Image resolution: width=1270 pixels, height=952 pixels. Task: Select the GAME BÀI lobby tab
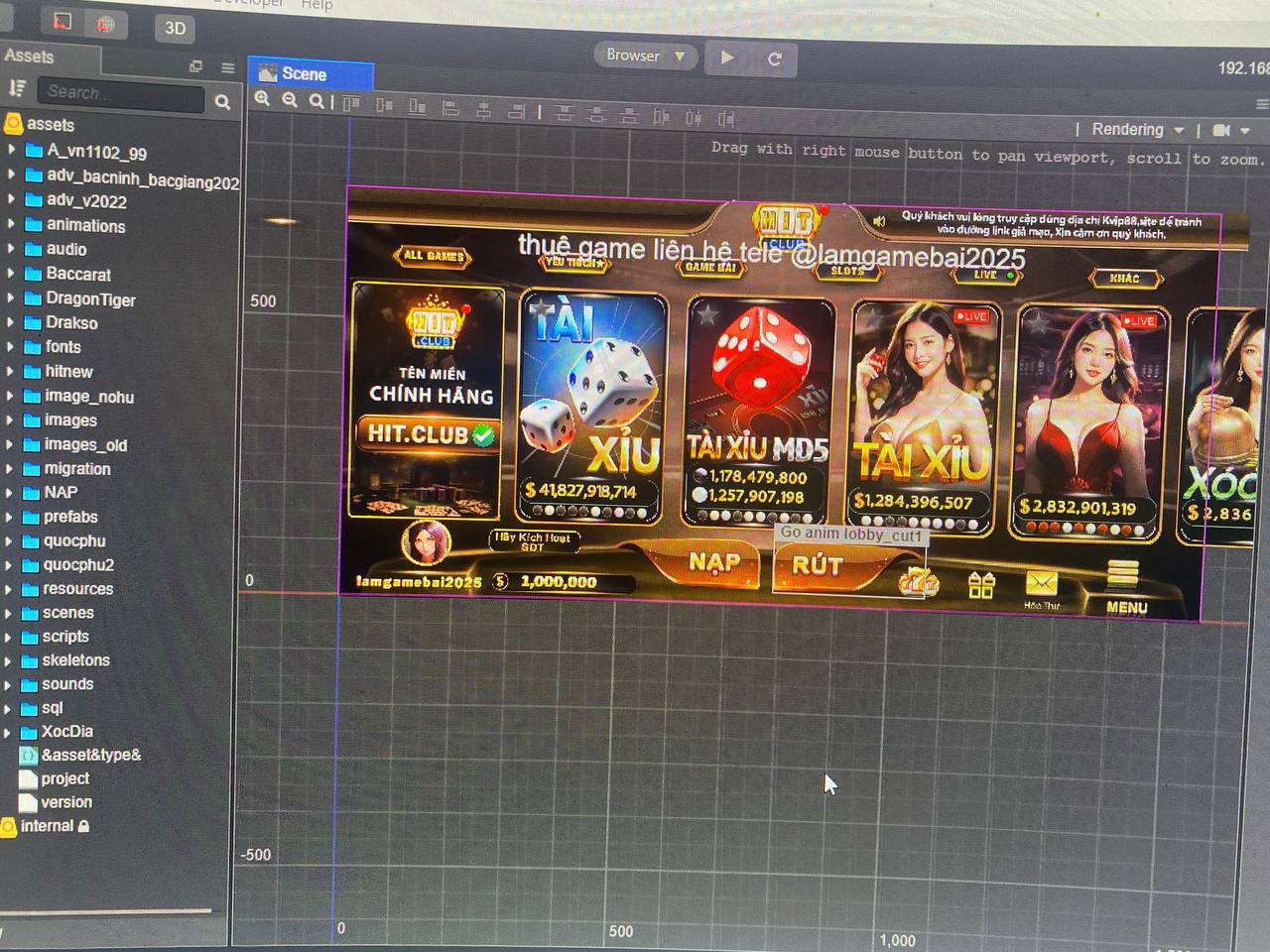click(x=710, y=267)
